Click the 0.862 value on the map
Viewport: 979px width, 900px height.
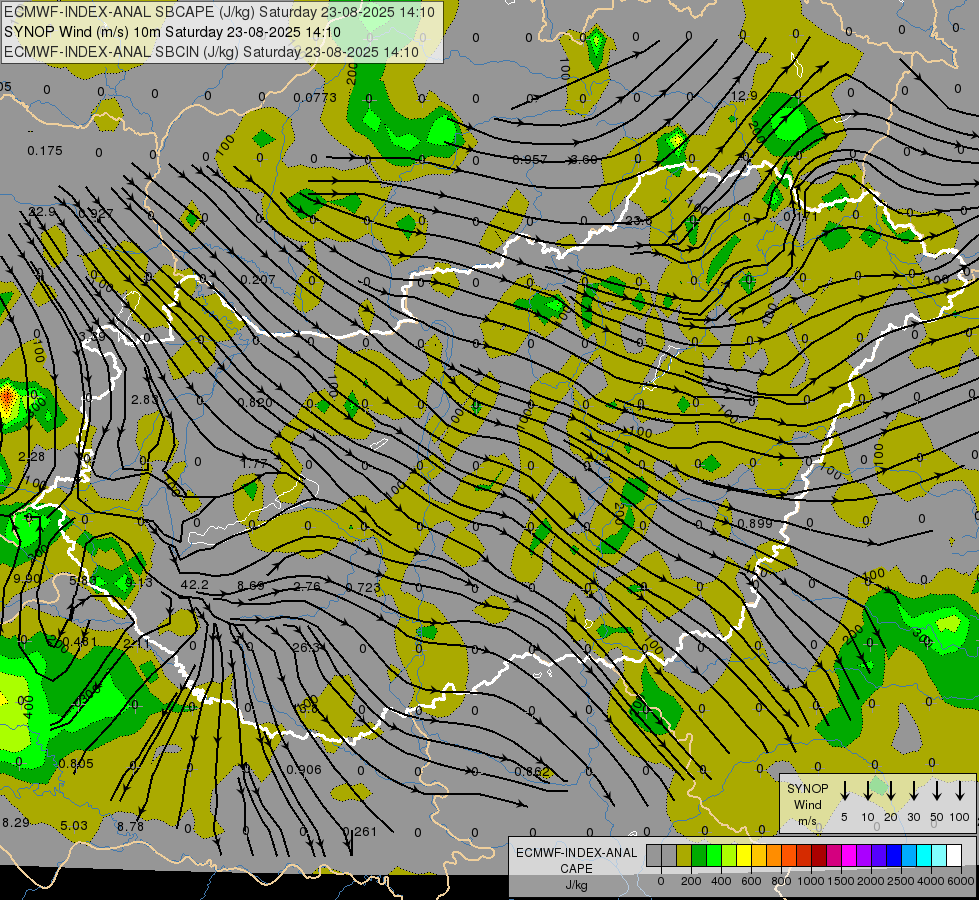coord(532,771)
